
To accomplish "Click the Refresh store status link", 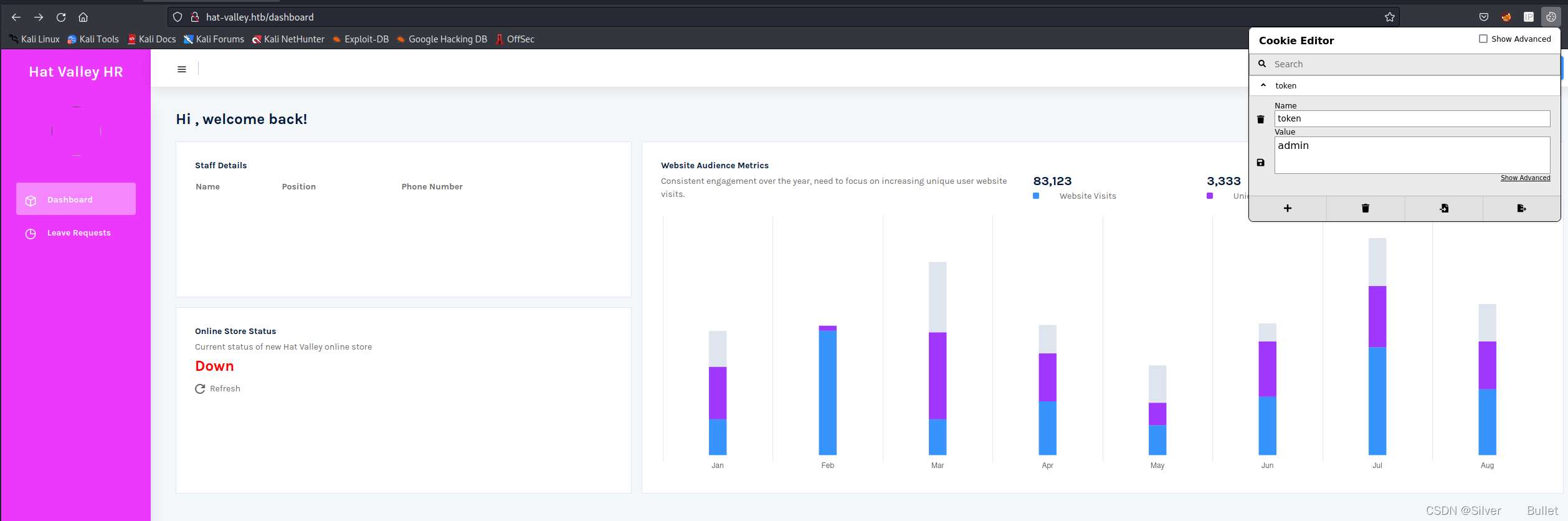I will [225, 389].
